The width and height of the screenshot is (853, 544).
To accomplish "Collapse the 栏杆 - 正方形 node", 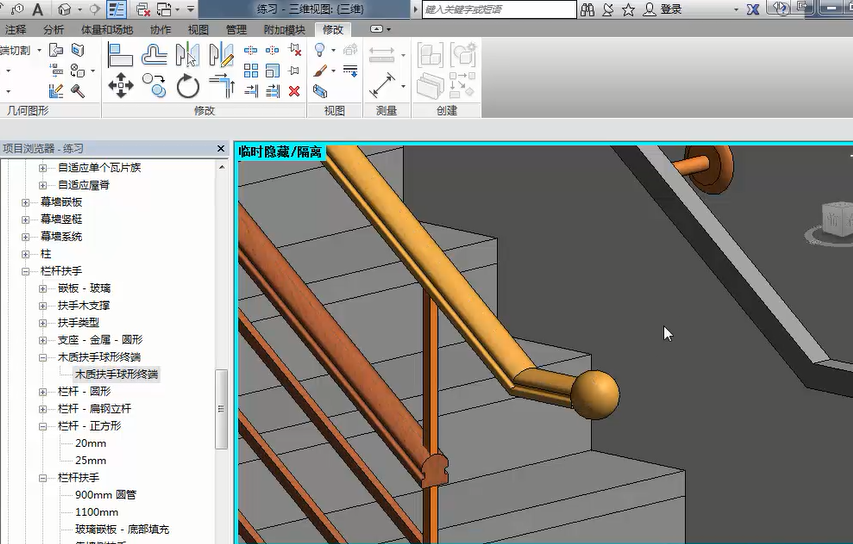I will [x=43, y=426].
